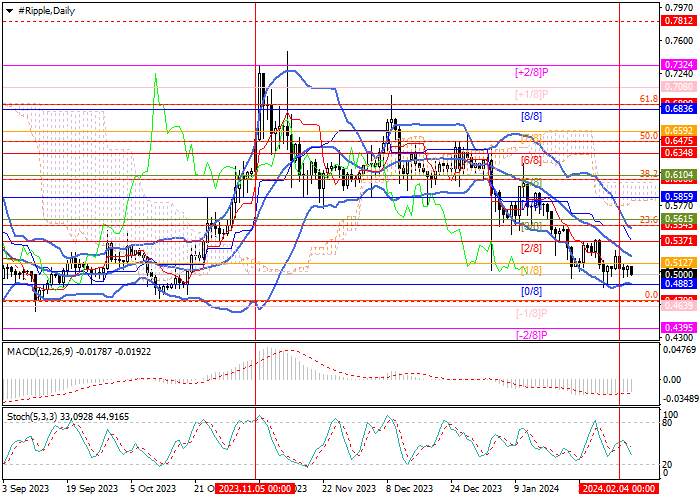Click the 2024.02.04 00:00 date marker
This screenshot has width=700, height=500.
point(619,488)
